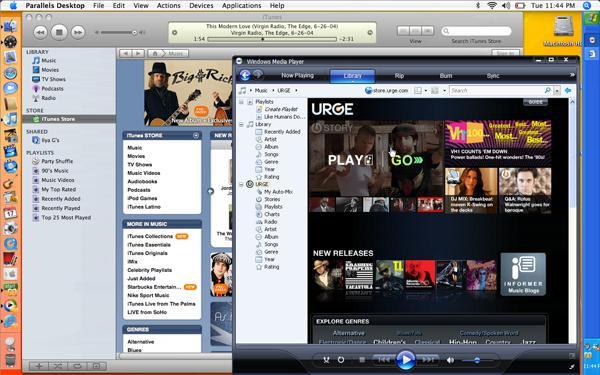Open store.urge.com link in Media Player

386,91
